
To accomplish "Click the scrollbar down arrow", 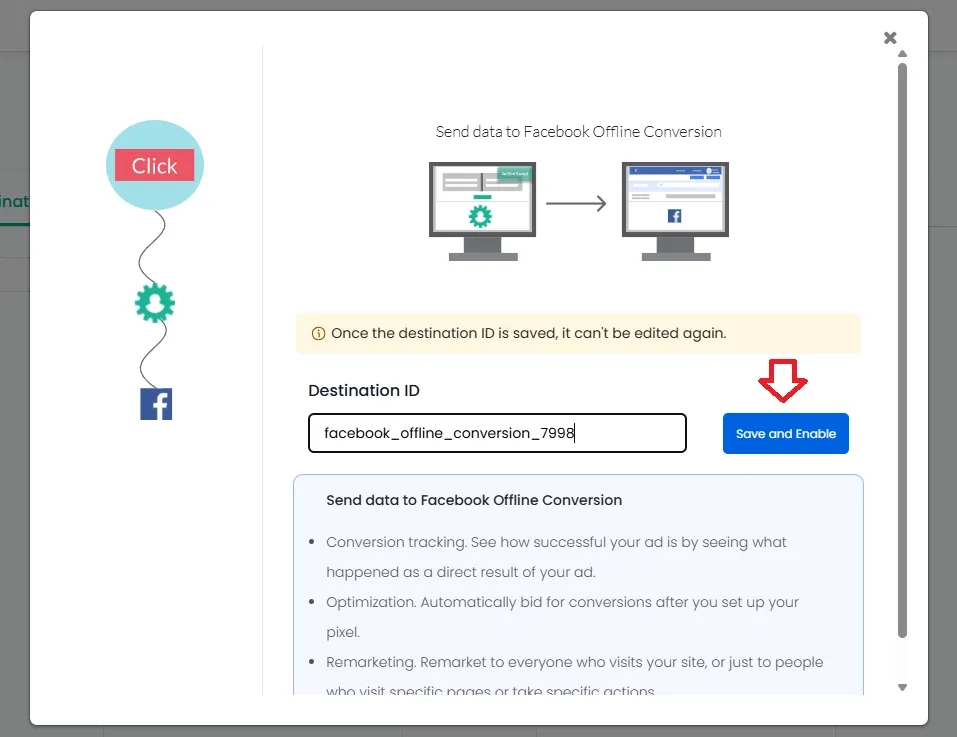I will tap(902, 688).
